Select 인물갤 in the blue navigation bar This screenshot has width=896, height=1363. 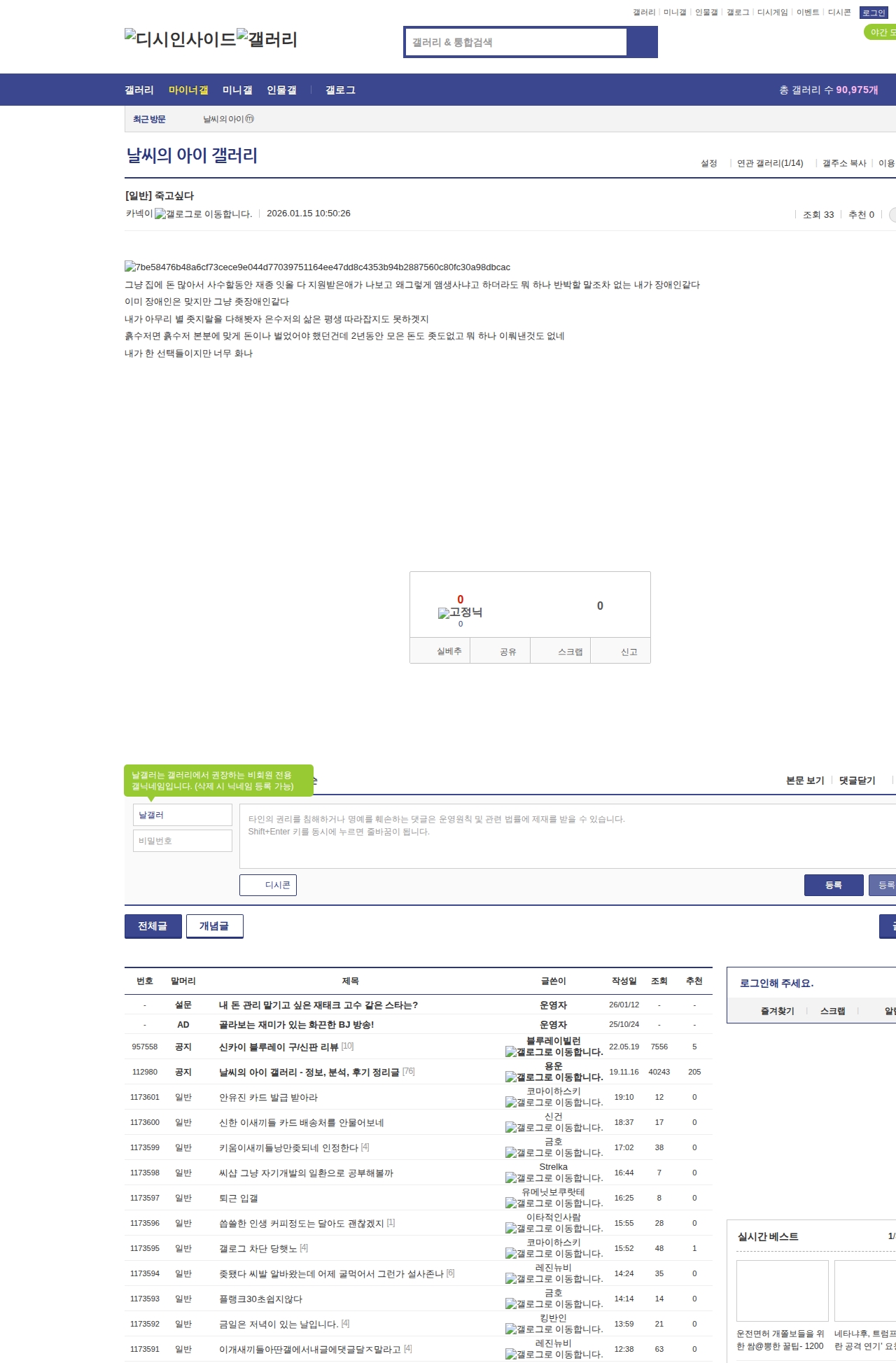point(281,90)
